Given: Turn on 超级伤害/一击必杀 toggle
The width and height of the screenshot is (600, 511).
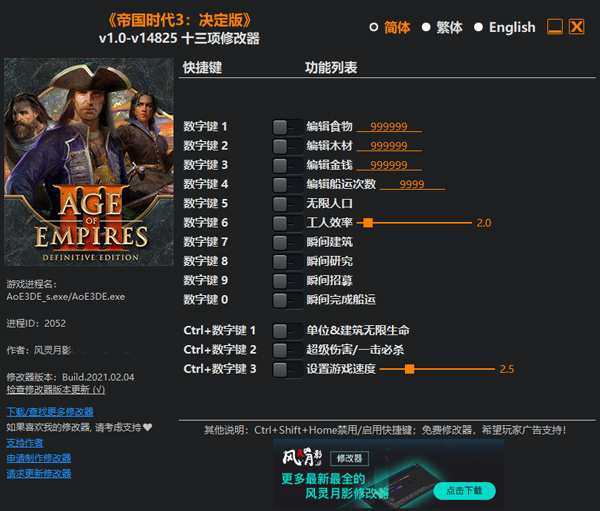Looking at the screenshot, I should [x=287, y=350].
